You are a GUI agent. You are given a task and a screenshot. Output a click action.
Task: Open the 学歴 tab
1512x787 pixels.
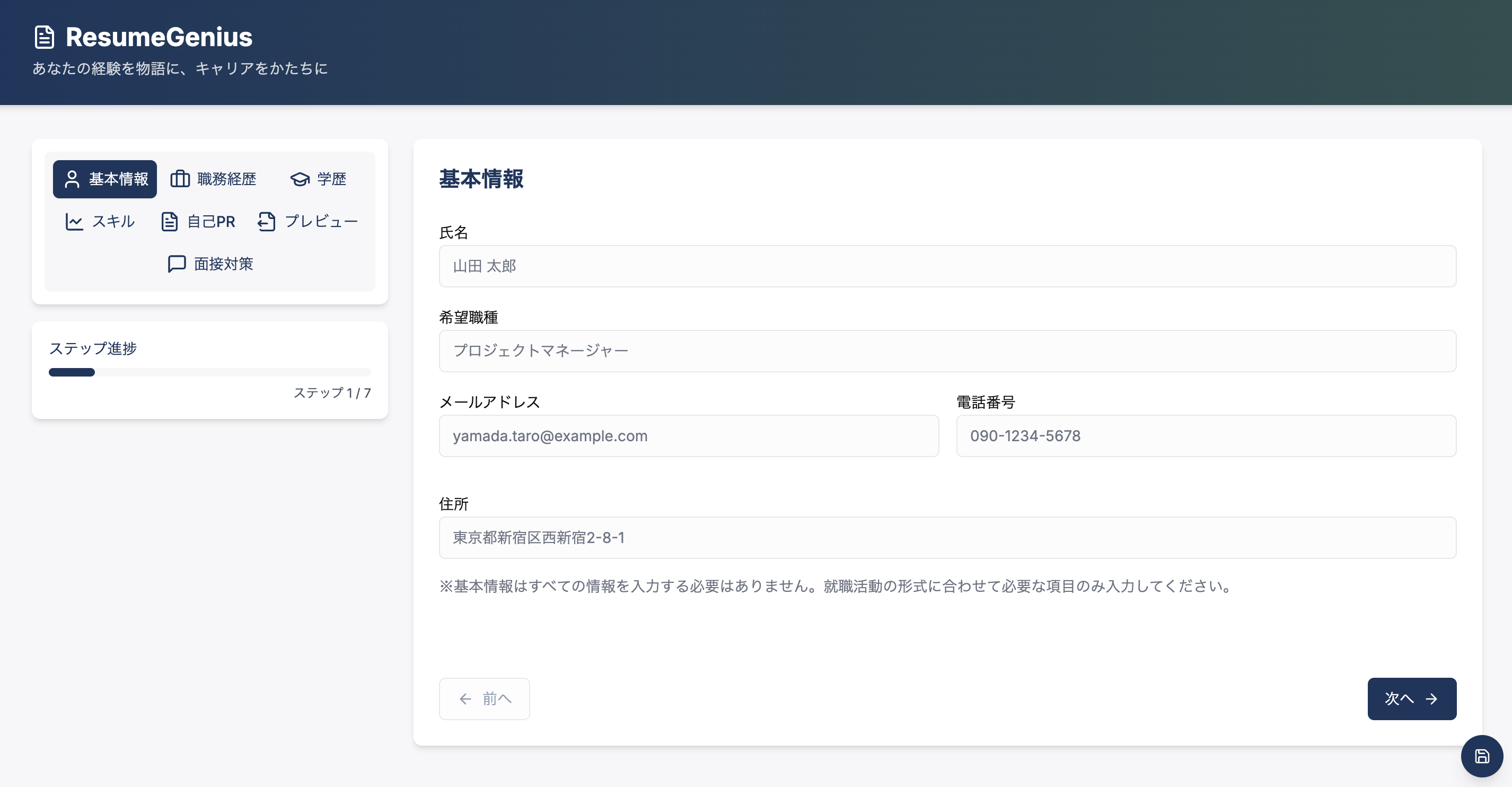tap(319, 179)
